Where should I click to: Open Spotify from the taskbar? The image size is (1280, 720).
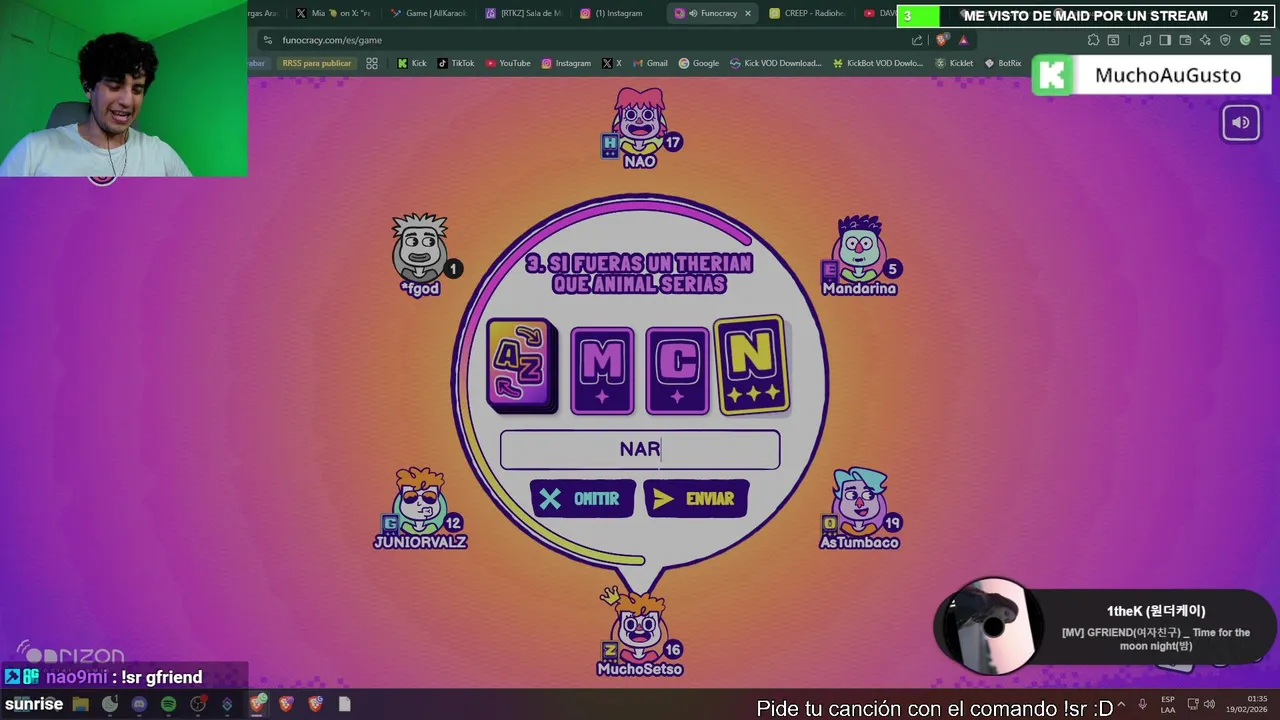168,704
